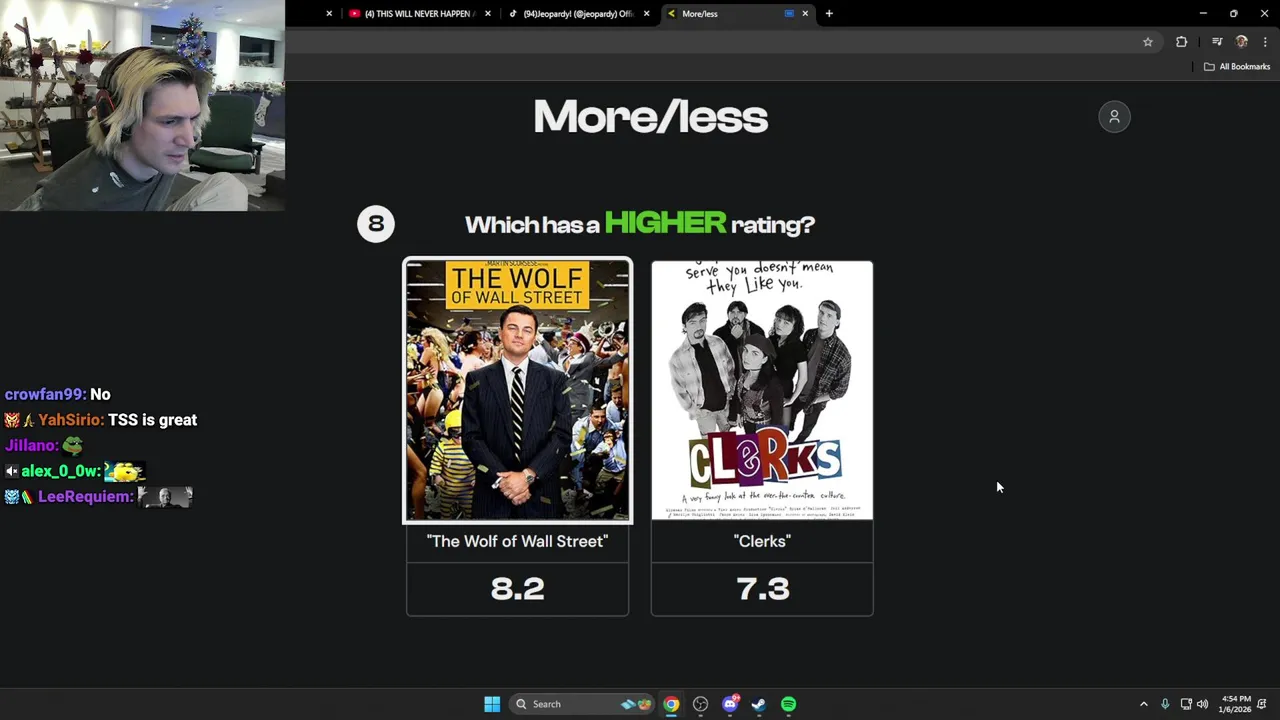The width and height of the screenshot is (1280, 720).
Task: Click the microphone tray icon
Action: click(1165, 704)
